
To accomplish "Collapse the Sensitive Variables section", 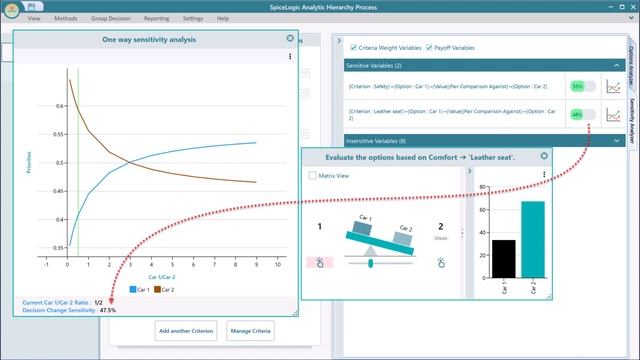I will coord(616,65).
